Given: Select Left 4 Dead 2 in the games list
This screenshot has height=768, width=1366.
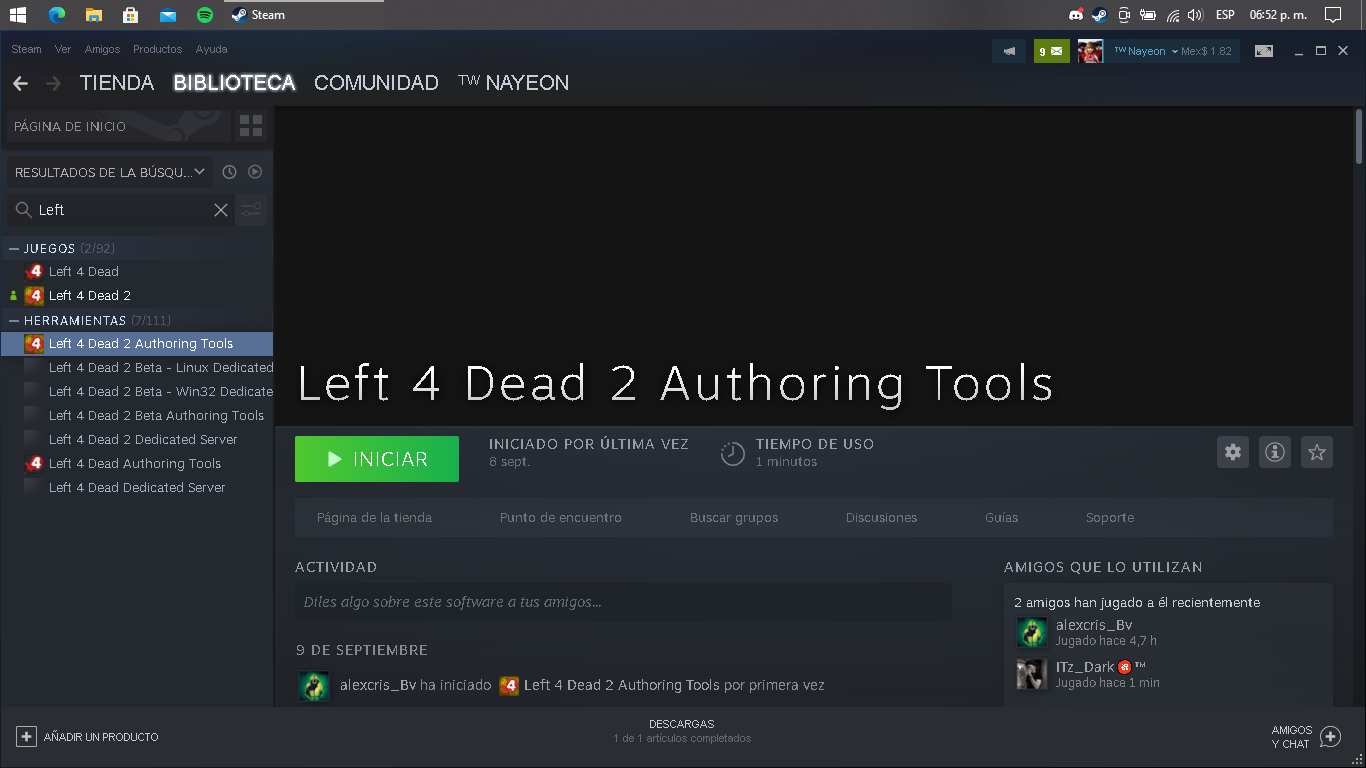Looking at the screenshot, I should pyautogui.click(x=136, y=295).
